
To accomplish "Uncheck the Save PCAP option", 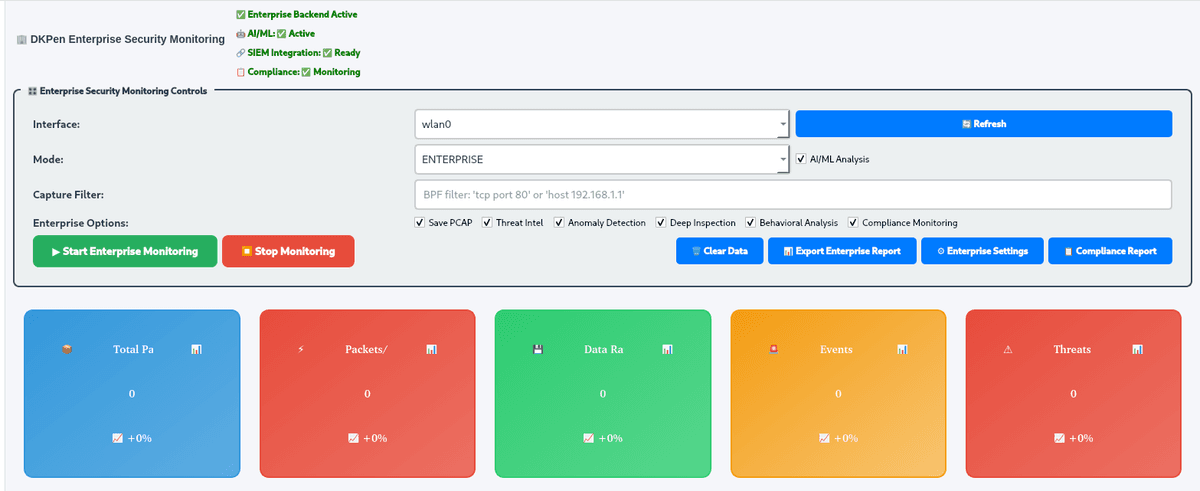I will point(419,223).
